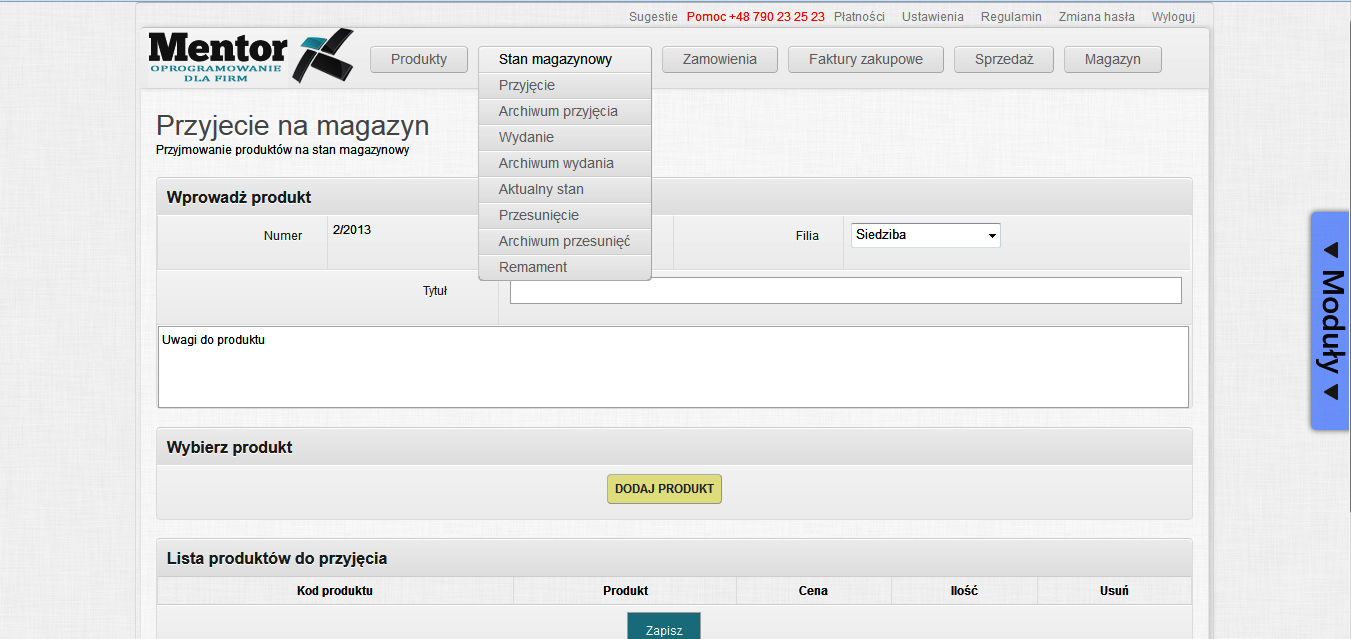Click the Mentor logo icon
This screenshot has width=1351, height=639.
(x=322, y=56)
